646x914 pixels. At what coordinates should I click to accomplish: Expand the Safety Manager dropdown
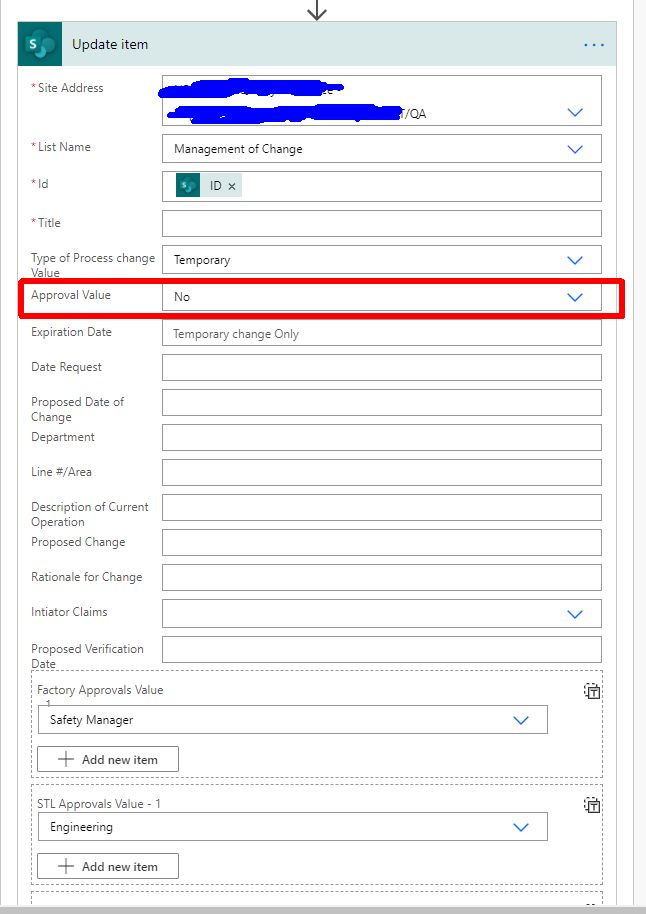[521, 720]
